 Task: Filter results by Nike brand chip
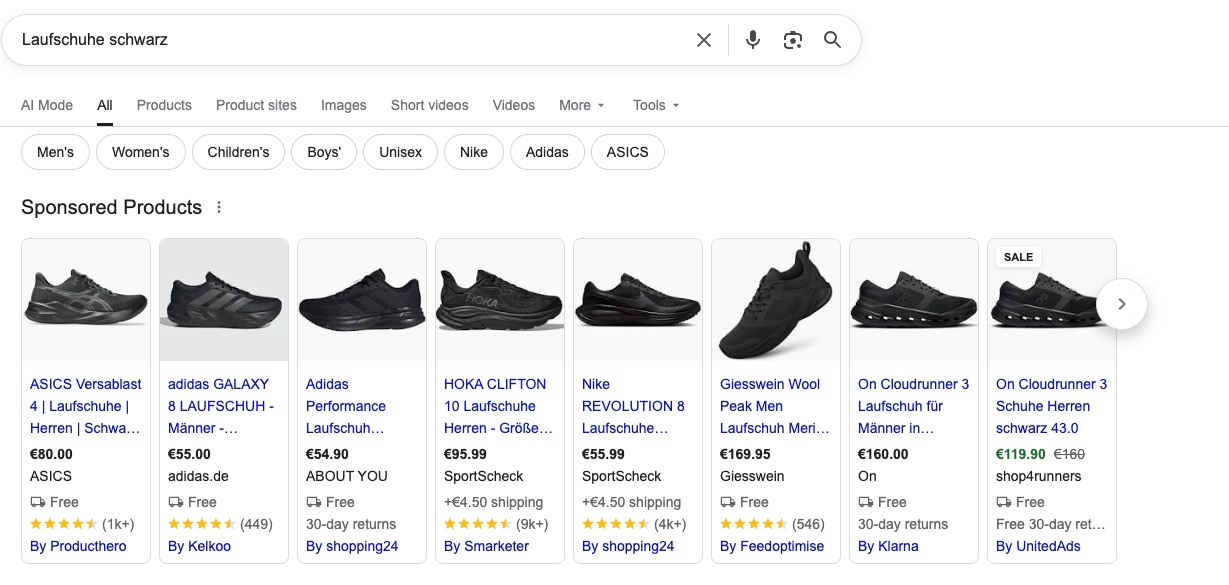point(474,152)
